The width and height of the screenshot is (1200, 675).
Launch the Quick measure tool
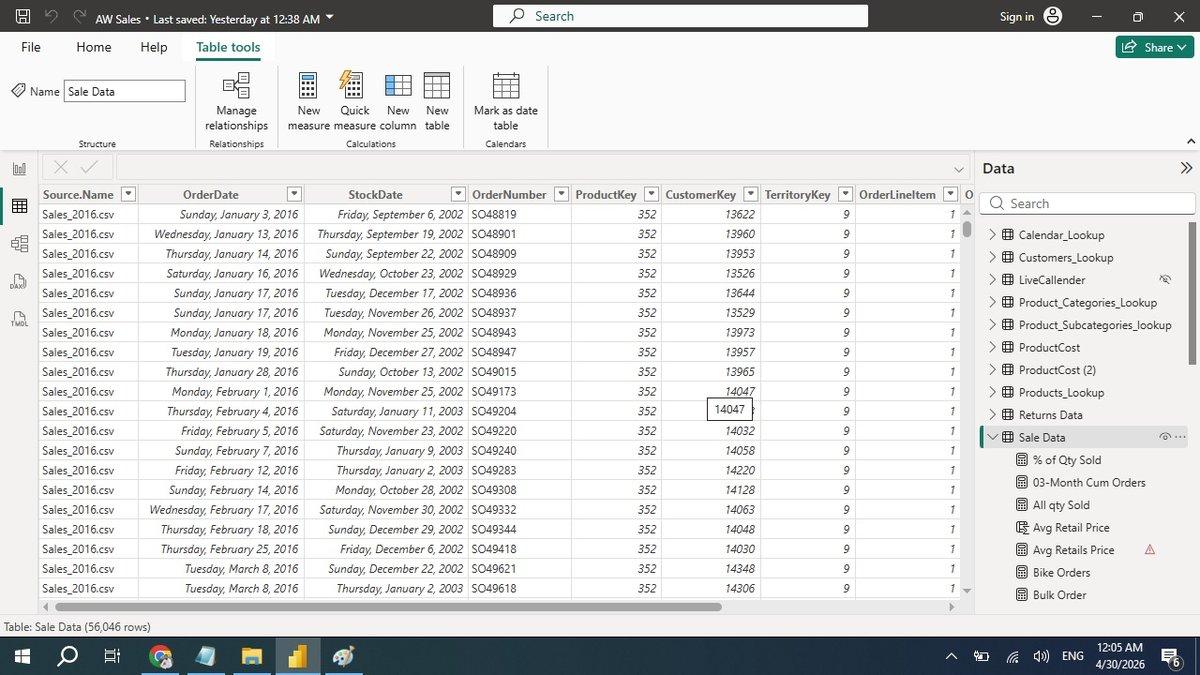pyautogui.click(x=354, y=102)
